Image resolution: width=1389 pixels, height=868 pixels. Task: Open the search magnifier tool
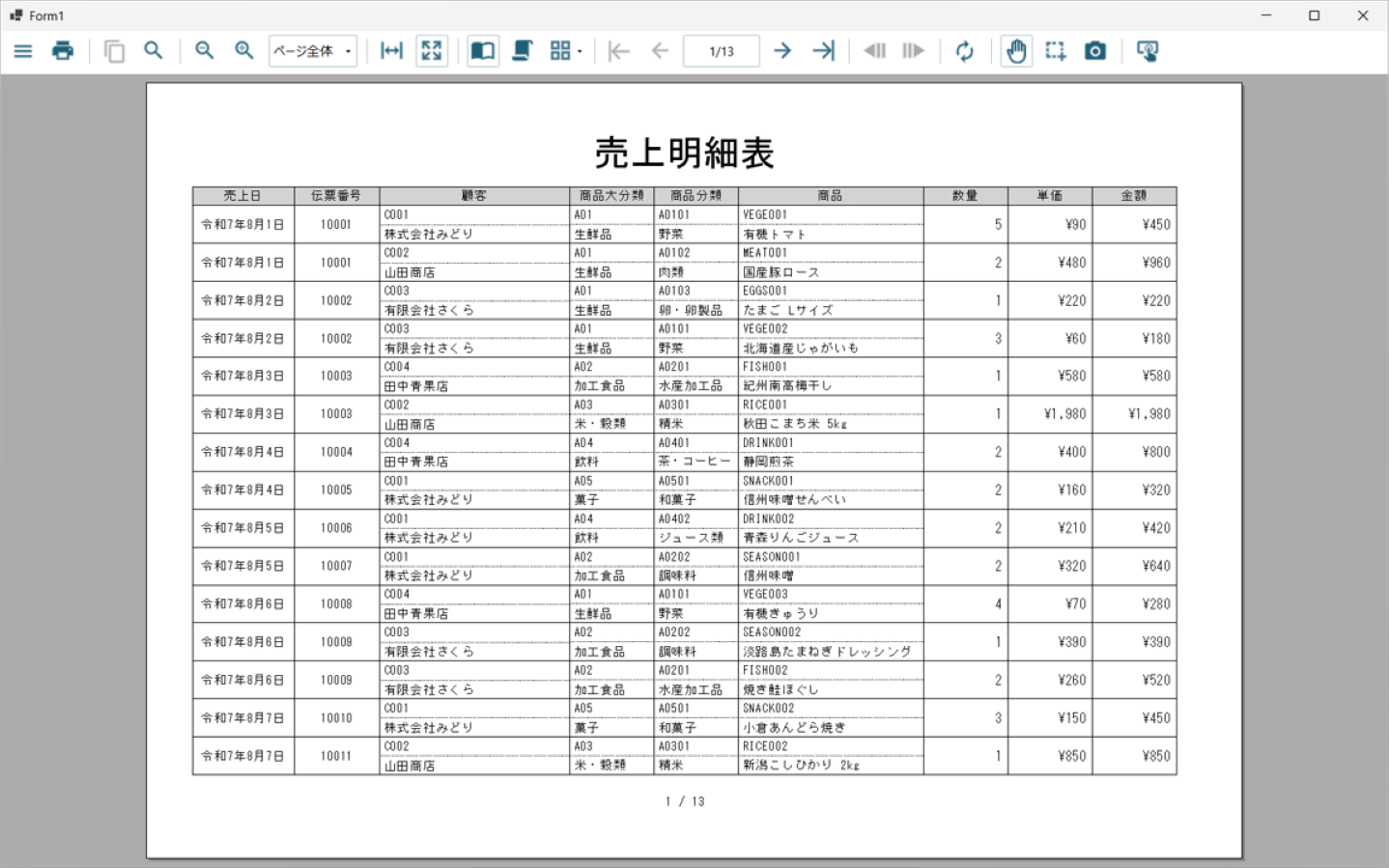point(154,50)
